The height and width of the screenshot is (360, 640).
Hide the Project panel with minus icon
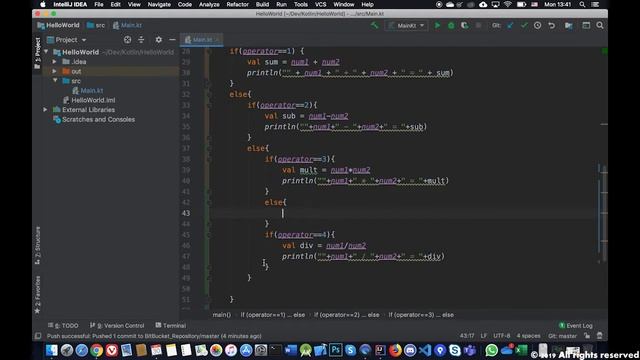tap(172, 40)
